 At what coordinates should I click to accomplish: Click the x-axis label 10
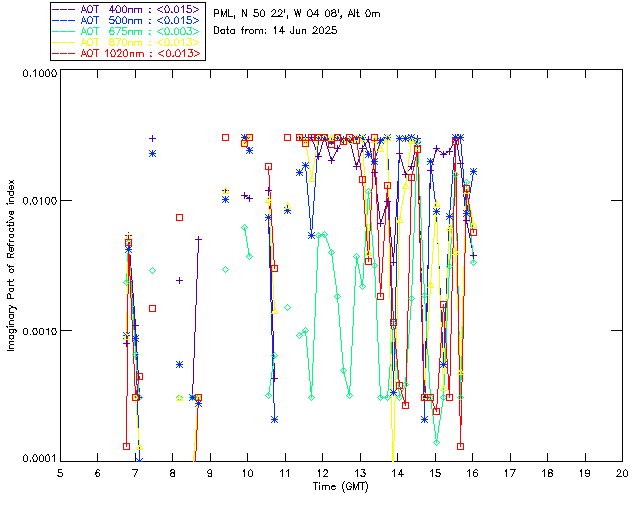point(247,473)
